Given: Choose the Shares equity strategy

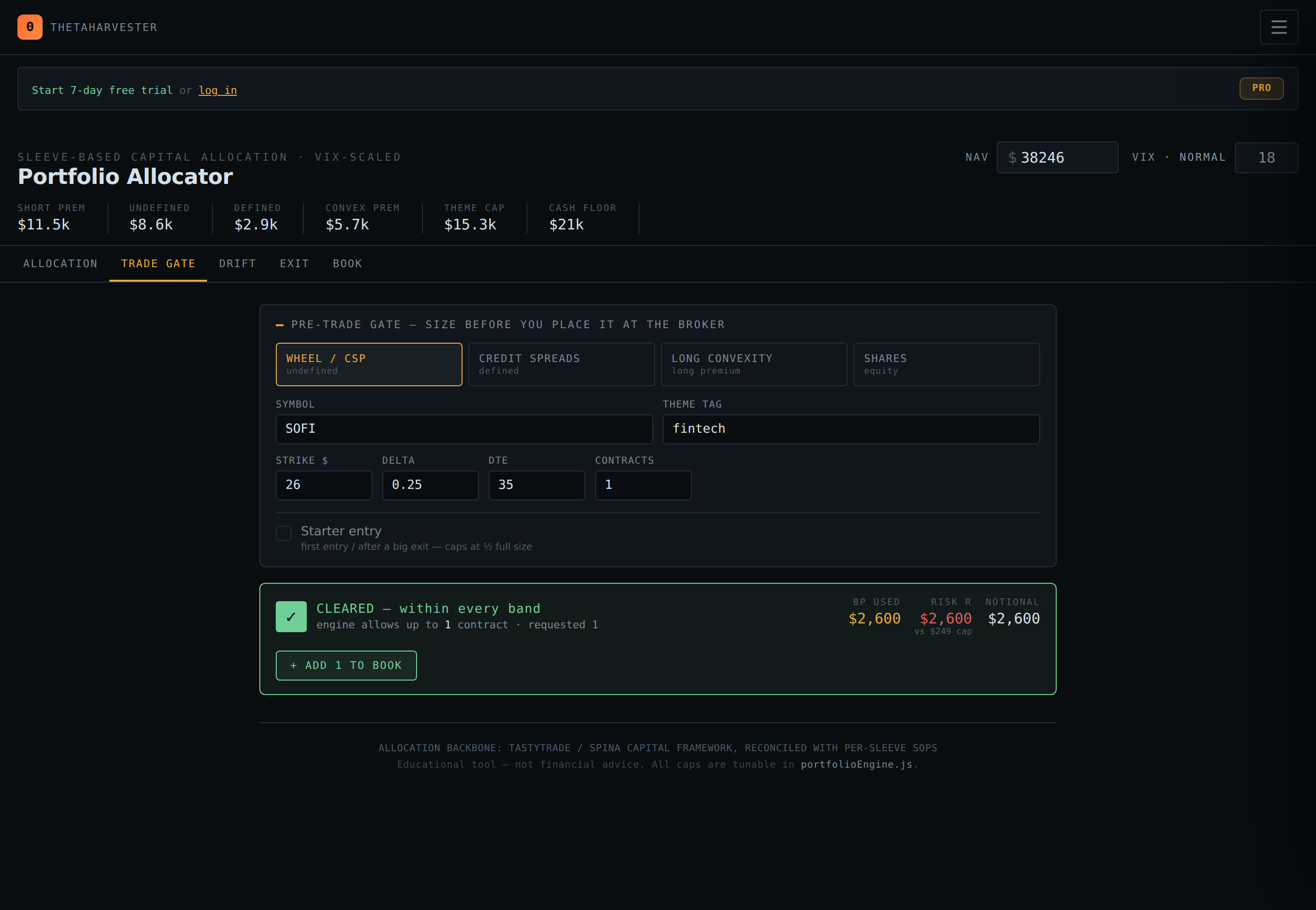Looking at the screenshot, I should 947,364.
